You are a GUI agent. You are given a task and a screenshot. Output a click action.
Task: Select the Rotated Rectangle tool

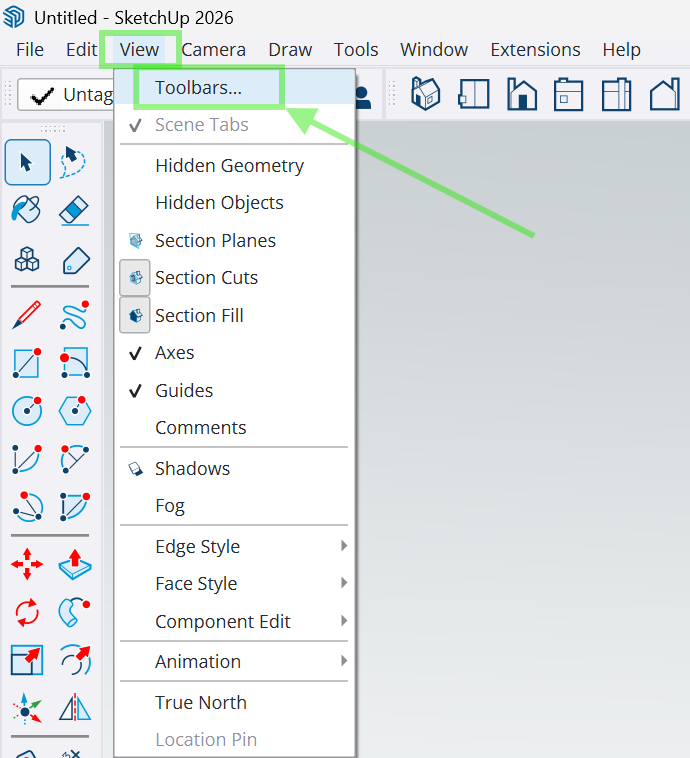pos(74,363)
